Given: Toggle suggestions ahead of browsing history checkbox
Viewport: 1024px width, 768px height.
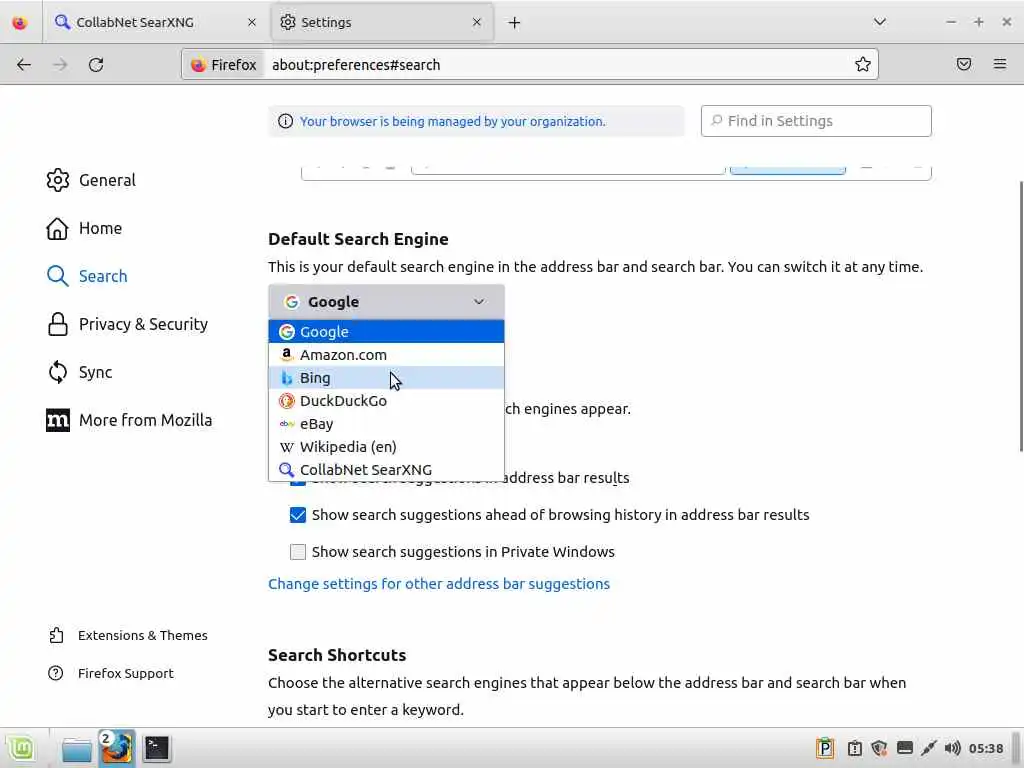Looking at the screenshot, I should pyautogui.click(x=298, y=515).
